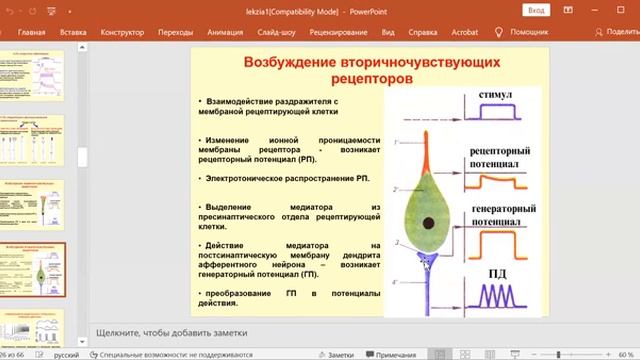Open the Customize Quick Access Toolbar dropdown
Viewport: 640px width, 360px height.
click(x=70, y=12)
